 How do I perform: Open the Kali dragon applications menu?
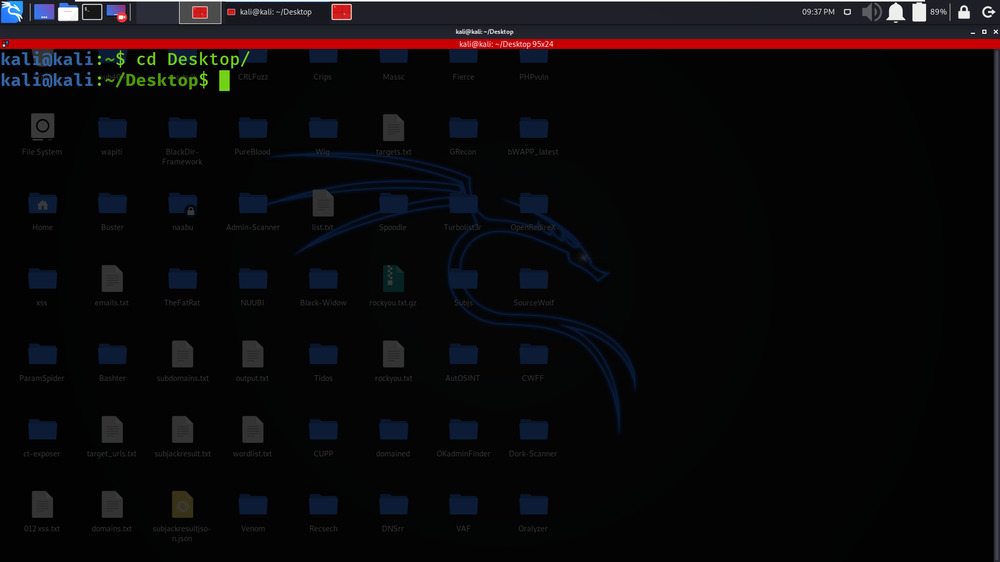(x=12, y=11)
